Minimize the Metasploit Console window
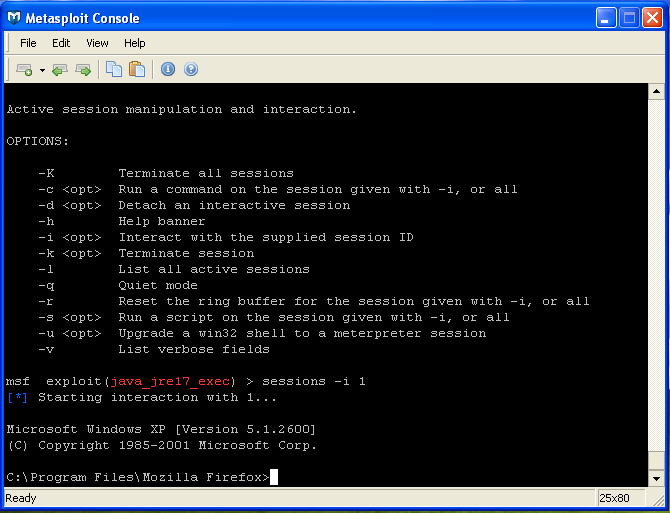 [606, 18]
